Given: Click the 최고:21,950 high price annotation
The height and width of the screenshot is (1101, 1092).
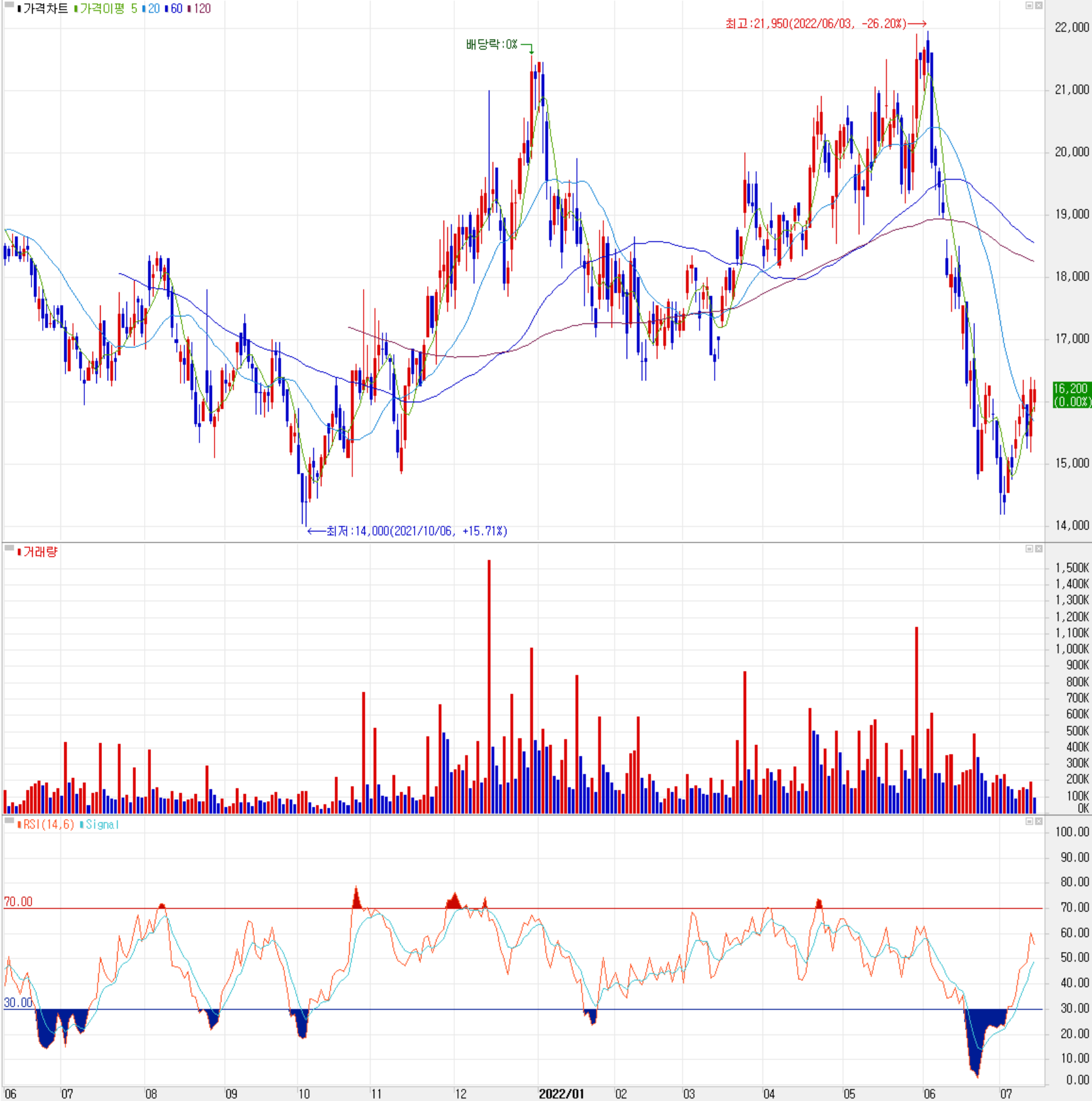Looking at the screenshot, I should click(x=816, y=24).
